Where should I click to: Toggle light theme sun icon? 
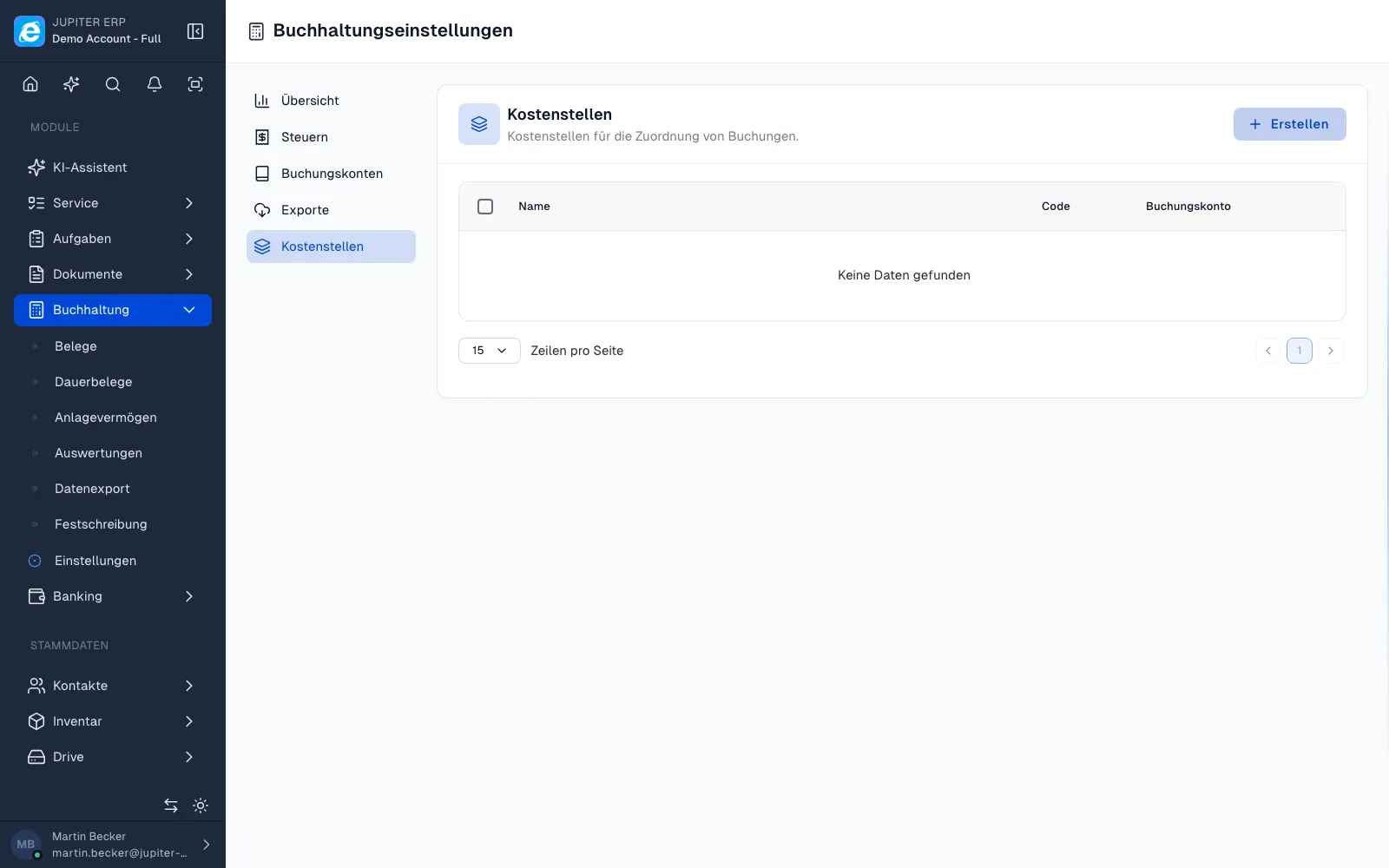[201, 806]
